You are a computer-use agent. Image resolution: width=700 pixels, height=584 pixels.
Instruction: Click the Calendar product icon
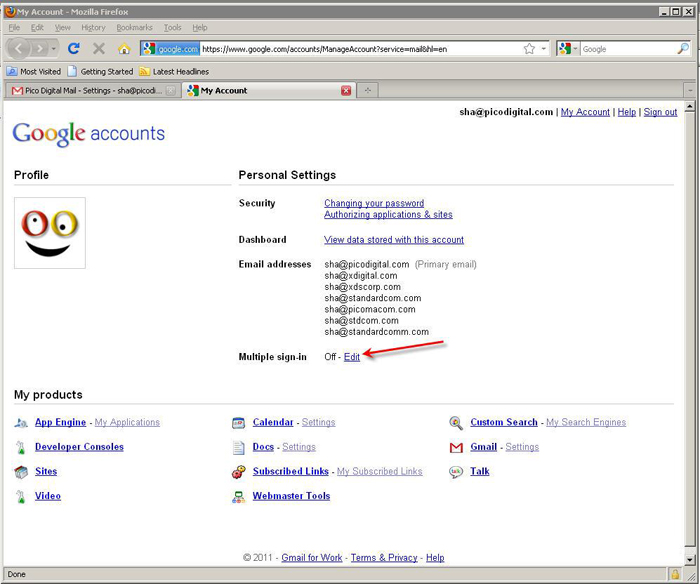[238, 422]
